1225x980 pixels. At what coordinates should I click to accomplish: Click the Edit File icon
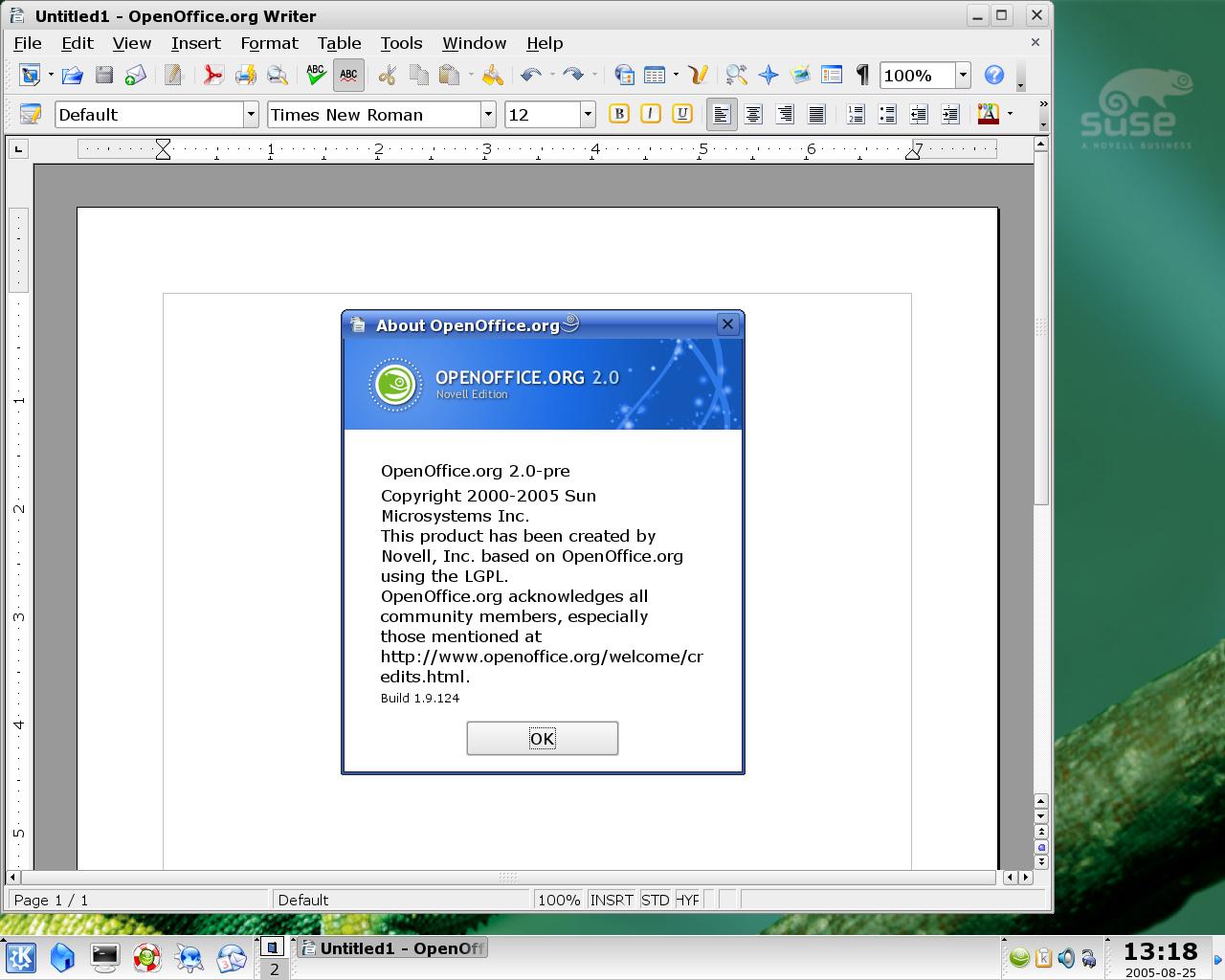click(173, 75)
